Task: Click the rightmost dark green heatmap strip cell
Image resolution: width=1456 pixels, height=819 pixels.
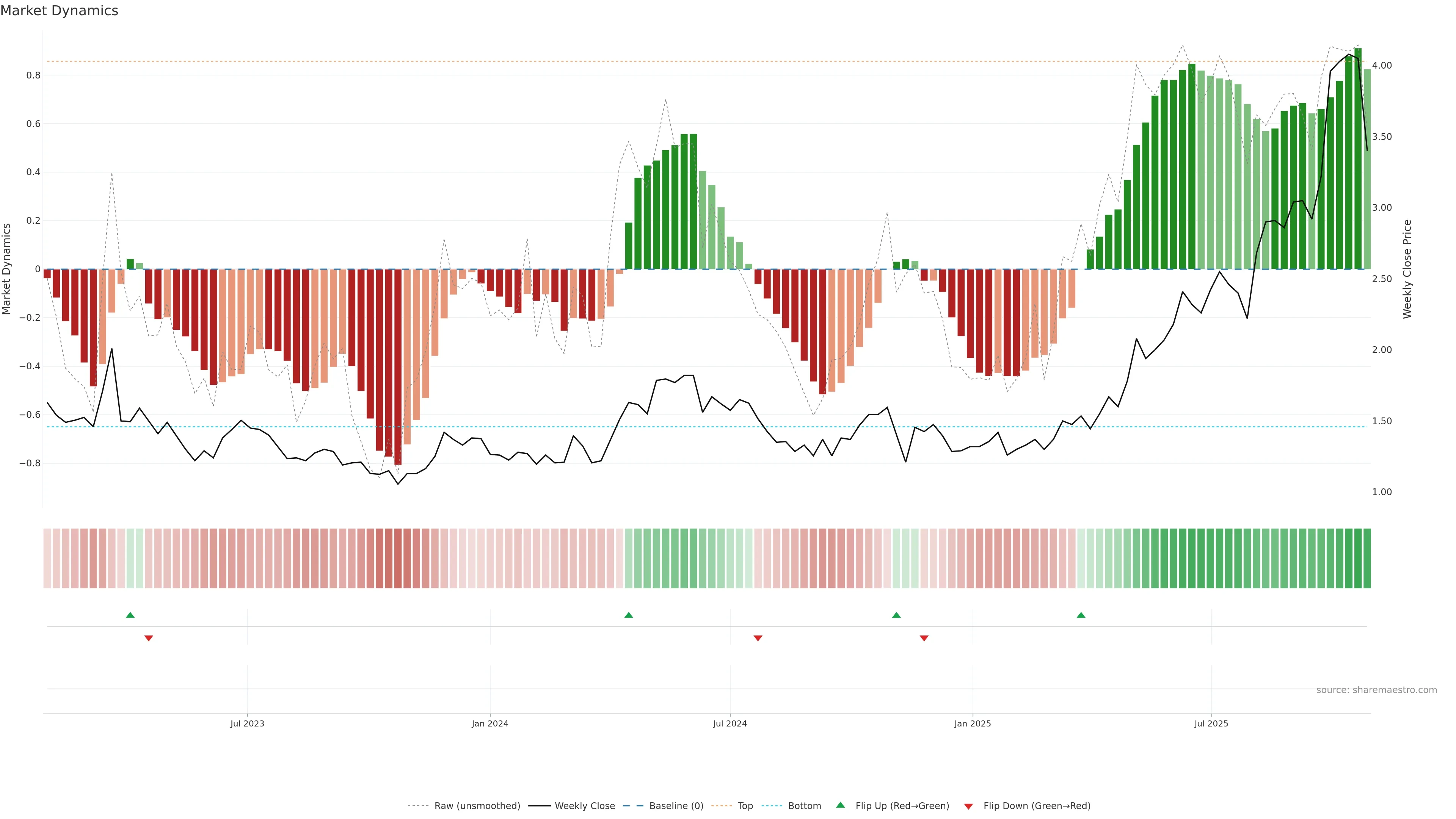Action: coord(1367,559)
